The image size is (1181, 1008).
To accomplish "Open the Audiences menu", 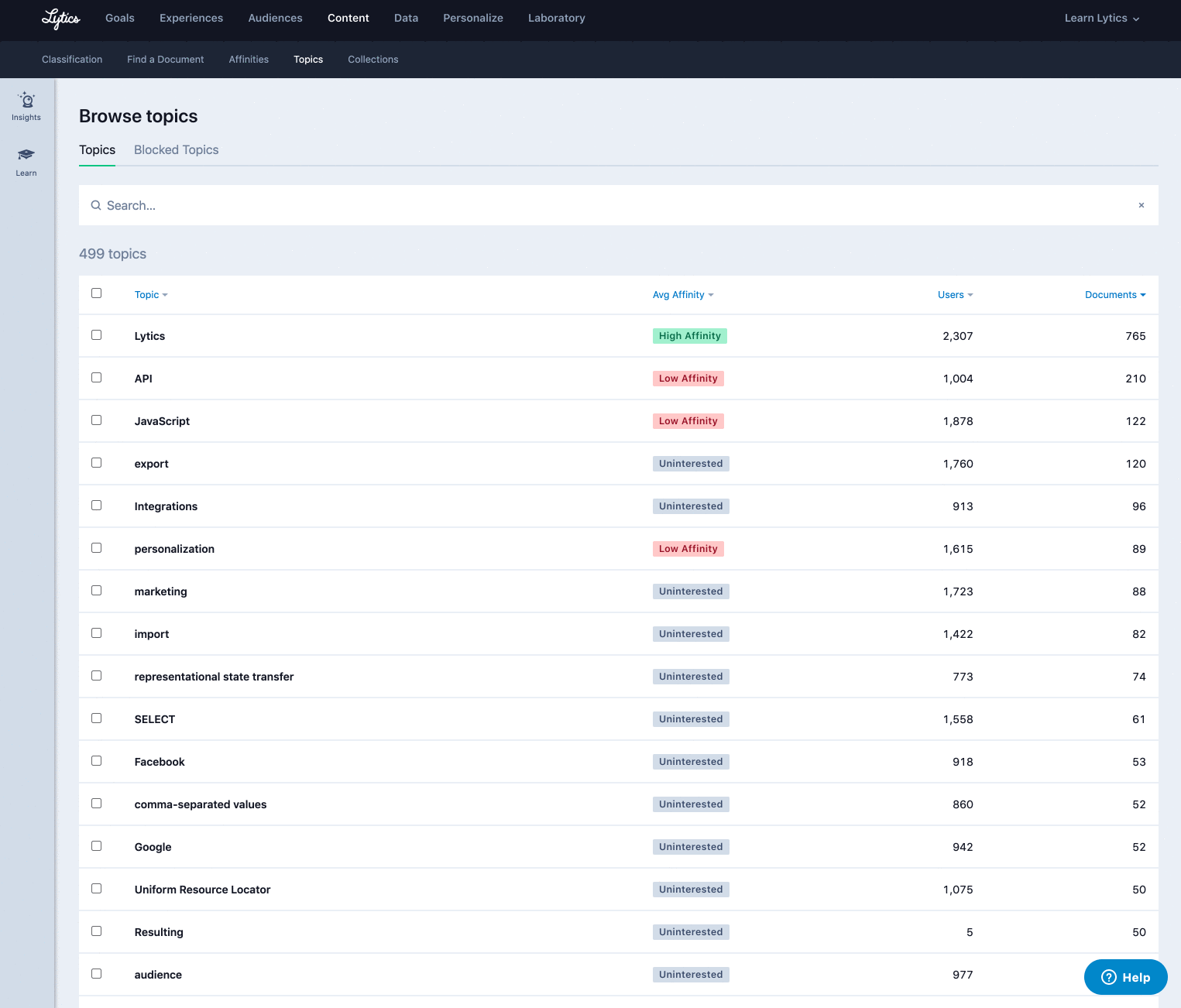I will point(275,18).
